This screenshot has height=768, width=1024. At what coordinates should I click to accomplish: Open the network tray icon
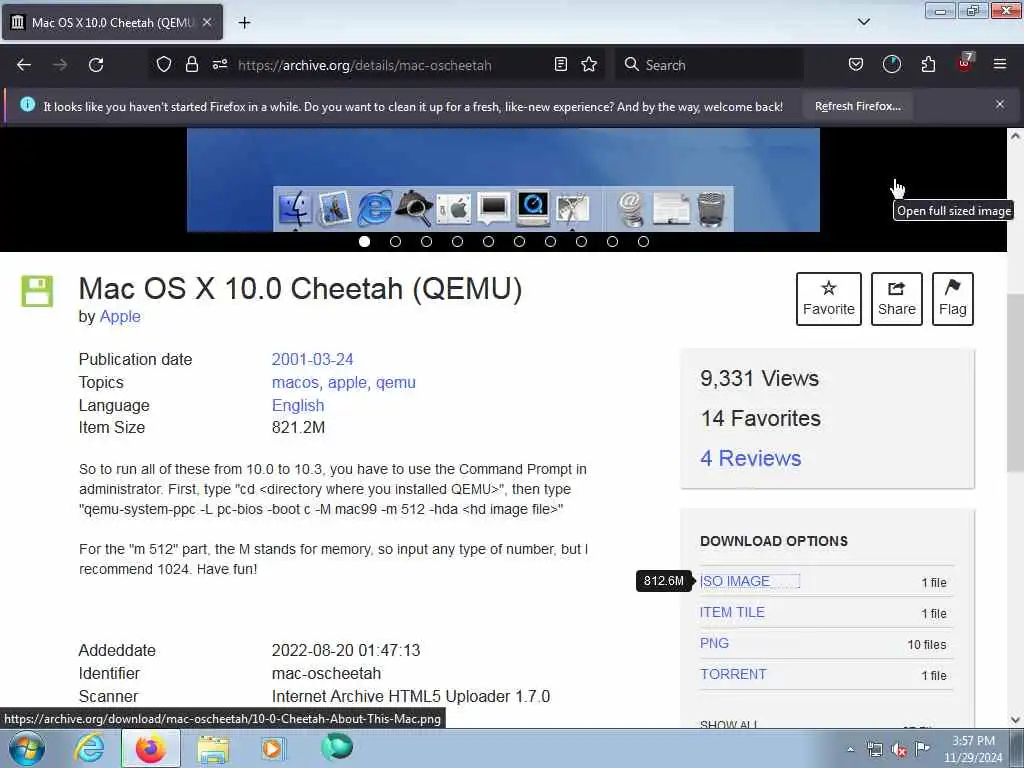point(875,749)
